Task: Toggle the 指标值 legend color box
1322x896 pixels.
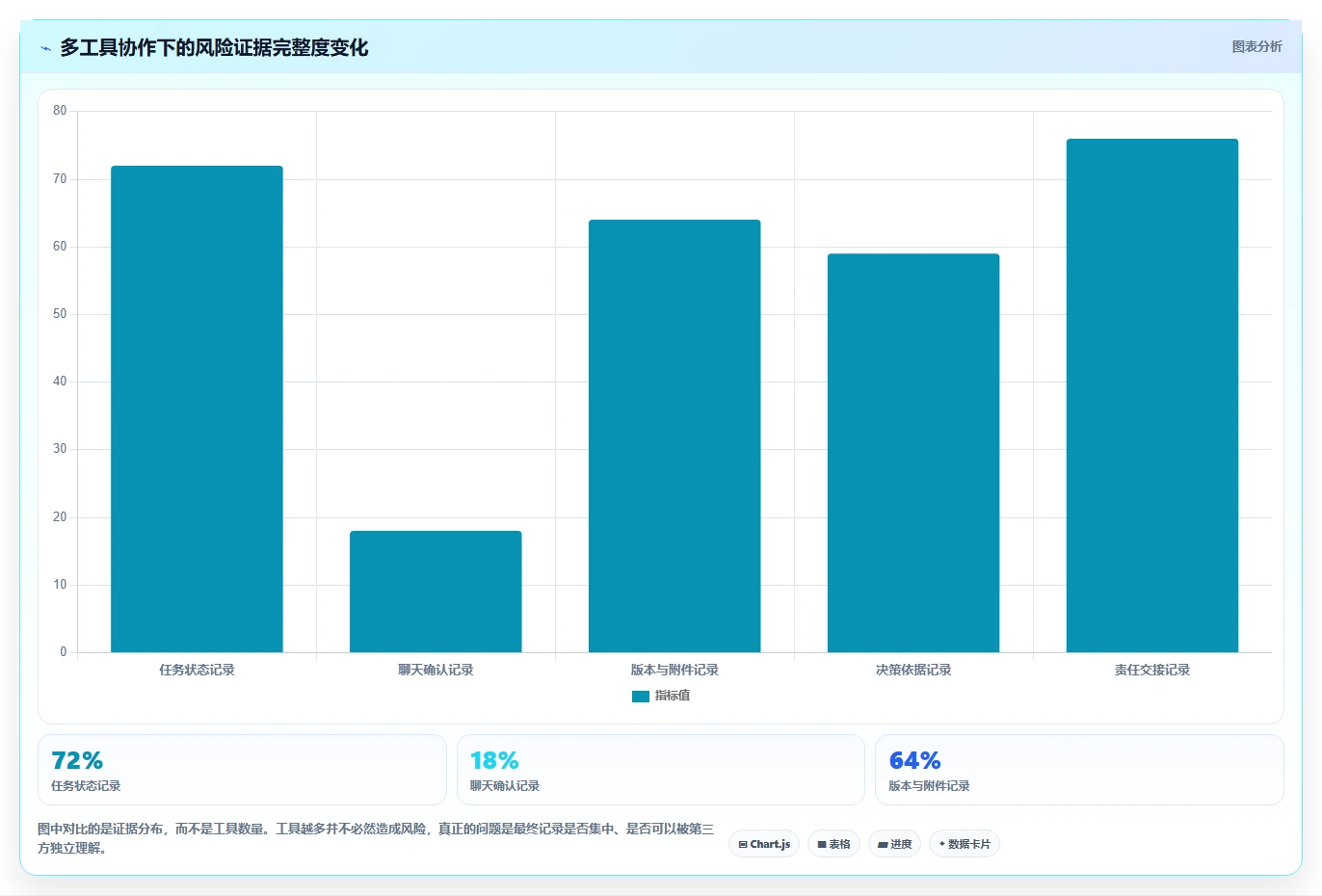Action: (x=640, y=696)
